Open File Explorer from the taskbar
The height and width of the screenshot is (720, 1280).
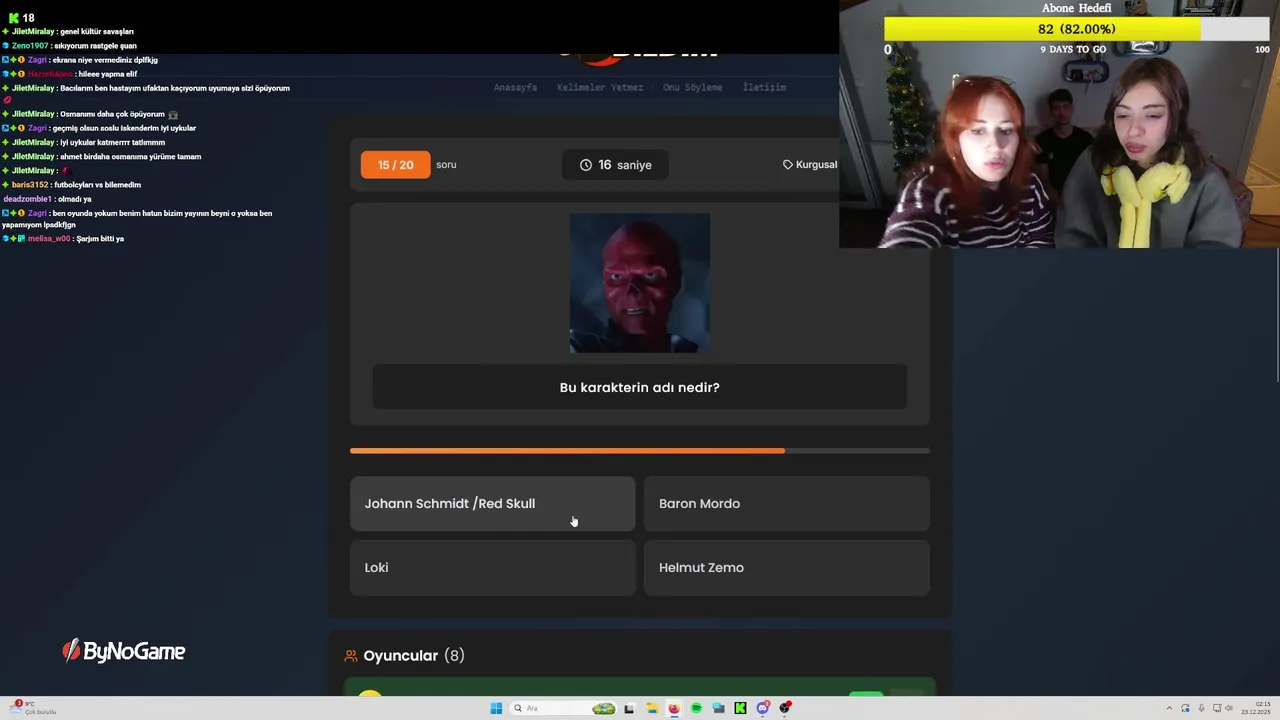(x=652, y=708)
